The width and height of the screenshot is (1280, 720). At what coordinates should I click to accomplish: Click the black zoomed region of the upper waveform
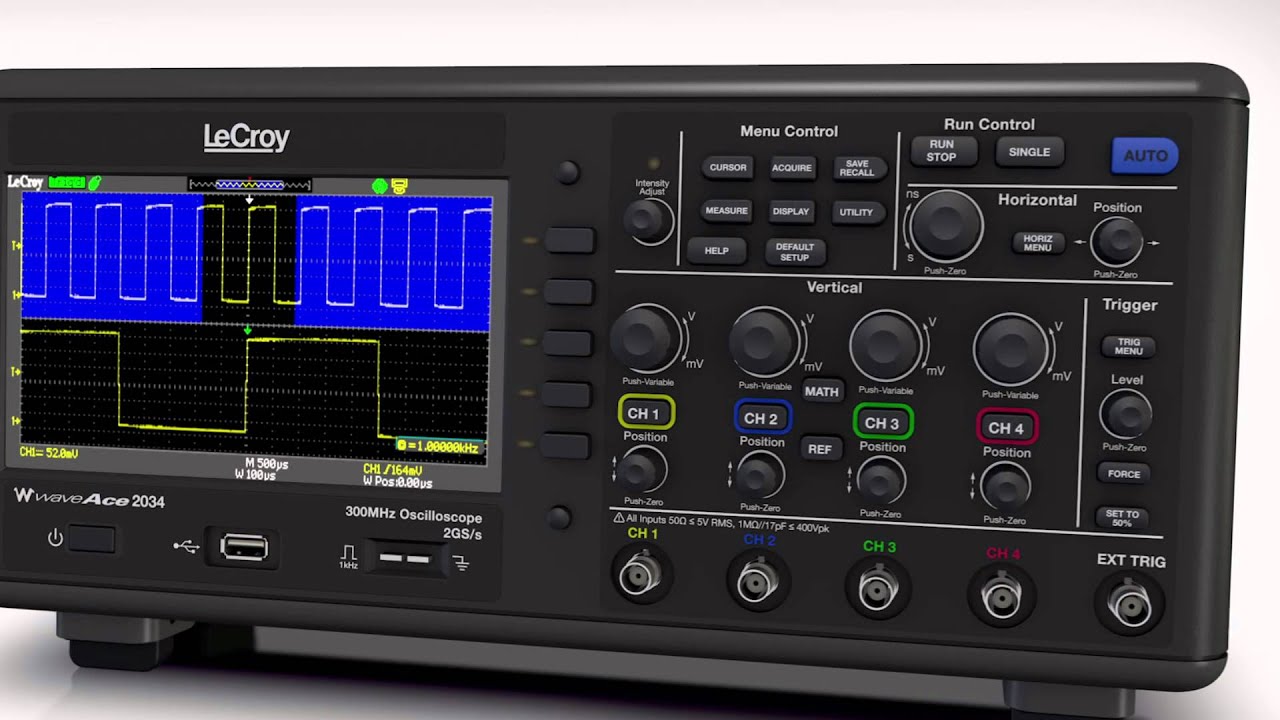(249, 260)
